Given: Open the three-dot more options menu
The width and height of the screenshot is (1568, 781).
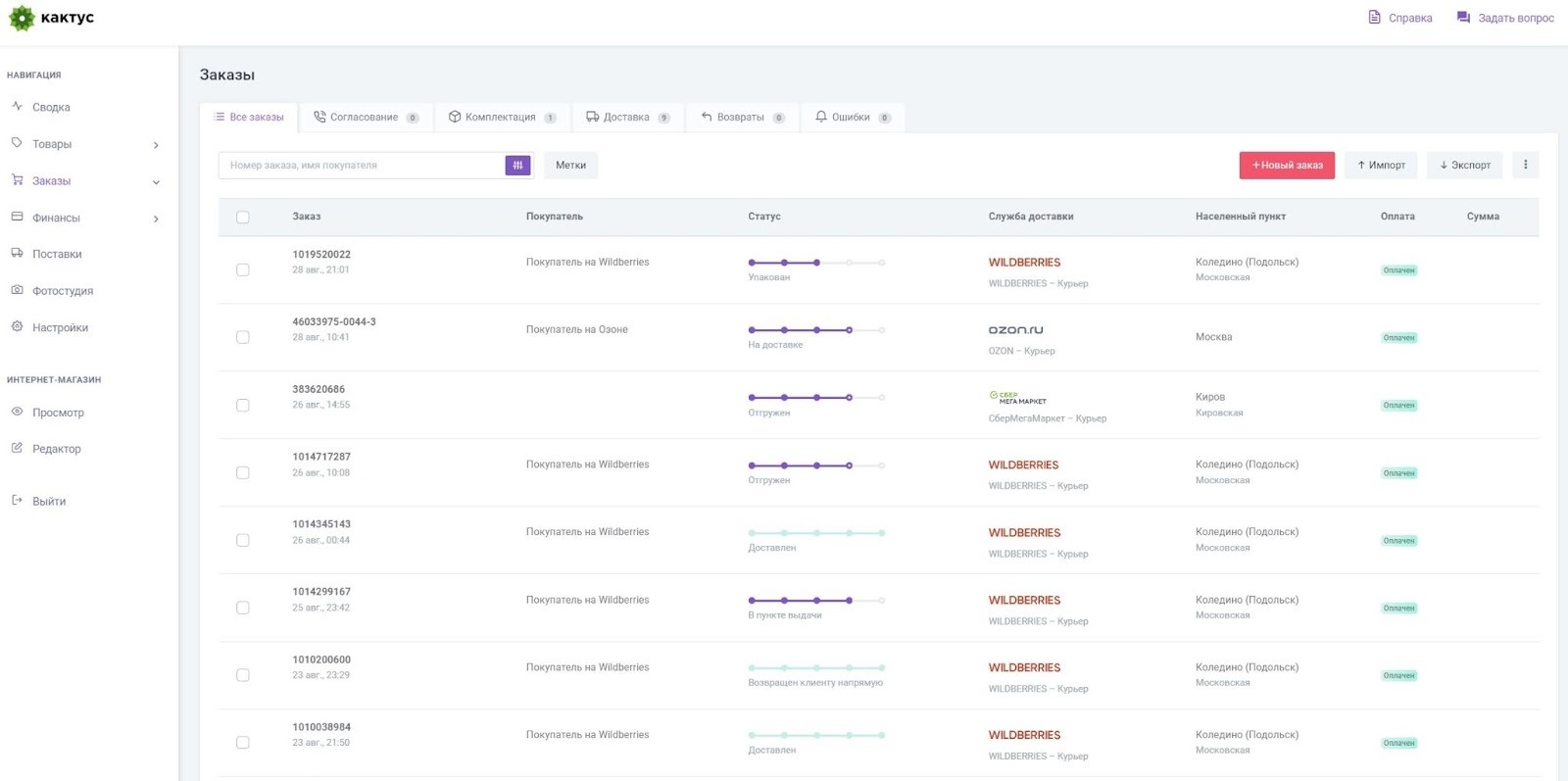Looking at the screenshot, I should [x=1525, y=166].
